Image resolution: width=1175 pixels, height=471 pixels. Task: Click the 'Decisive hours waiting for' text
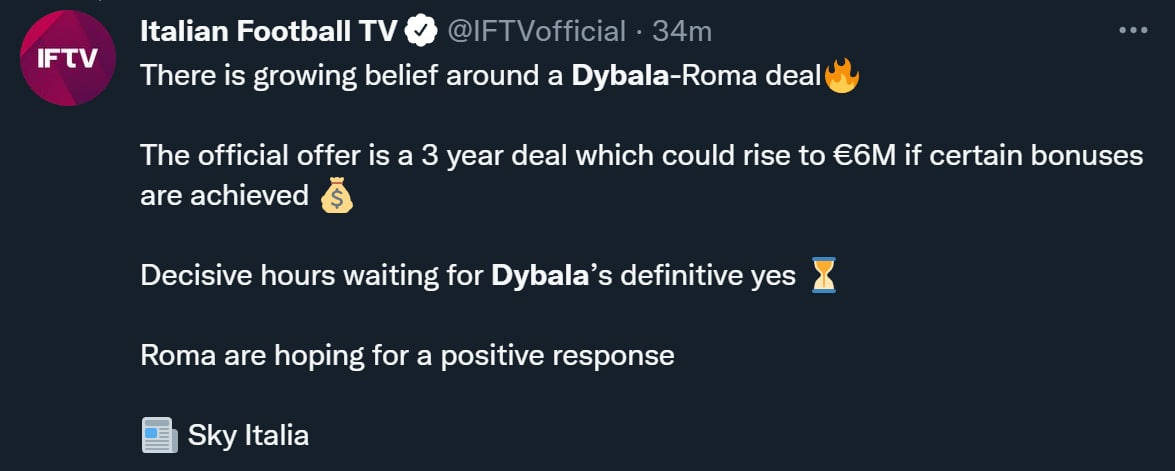point(312,276)
